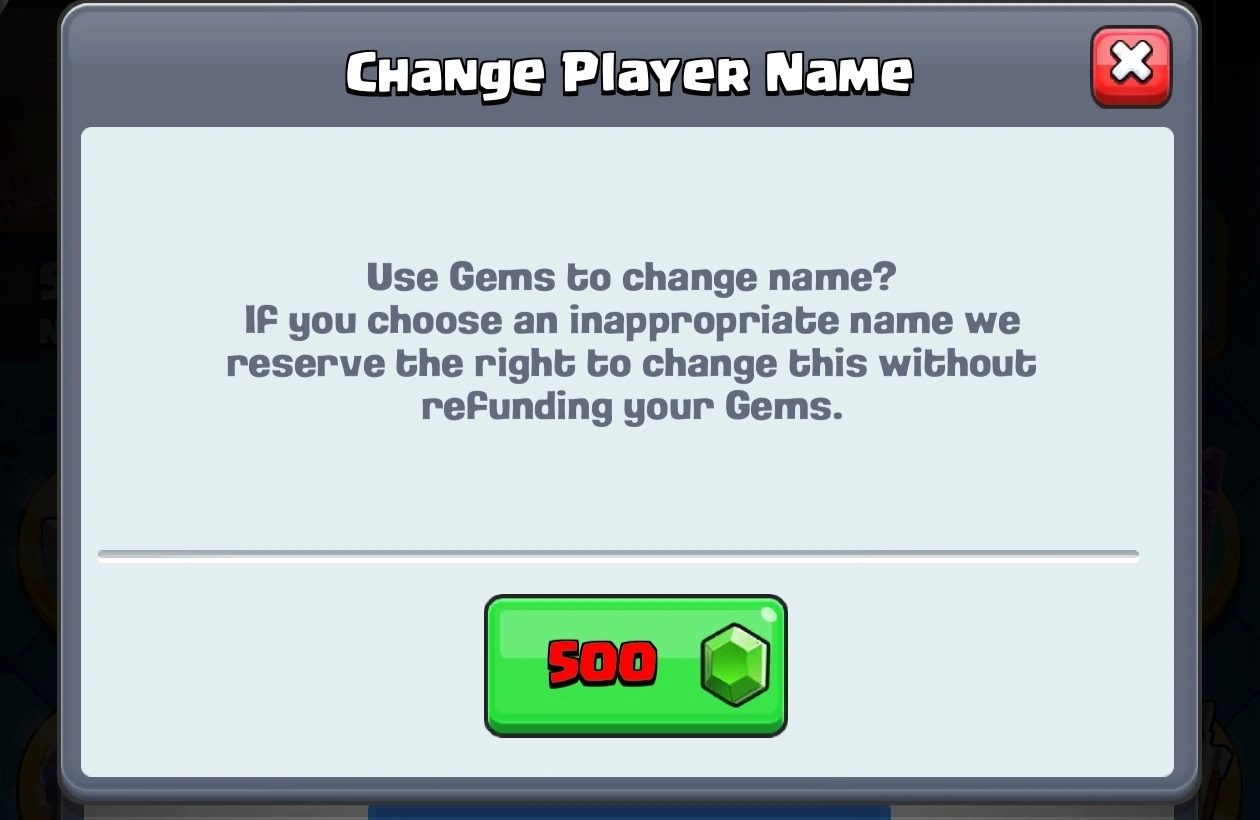Click the Change Player Name title text

(x=629, y=74)
